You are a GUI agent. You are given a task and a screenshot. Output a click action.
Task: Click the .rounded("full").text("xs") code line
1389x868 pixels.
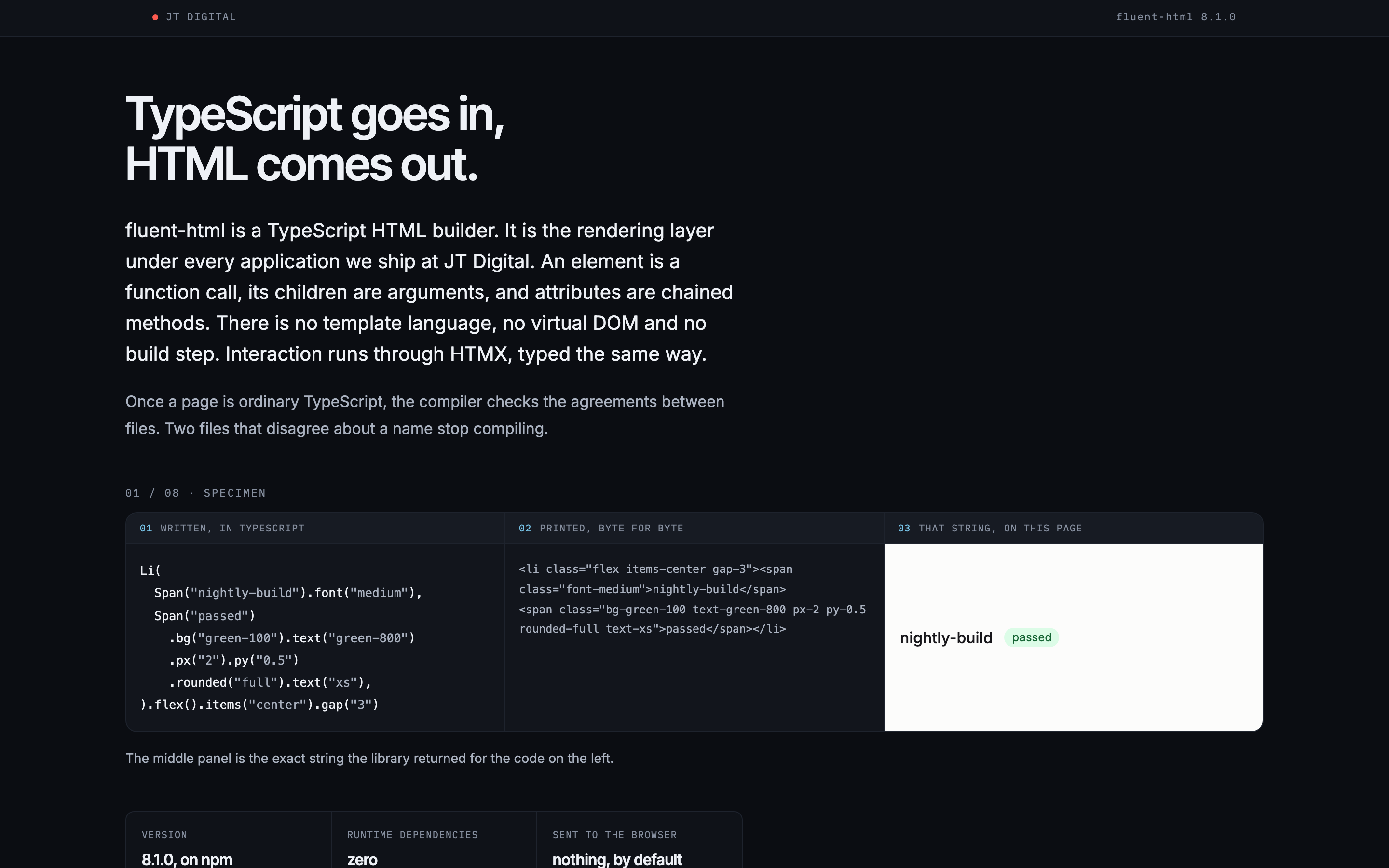(270, 682)
